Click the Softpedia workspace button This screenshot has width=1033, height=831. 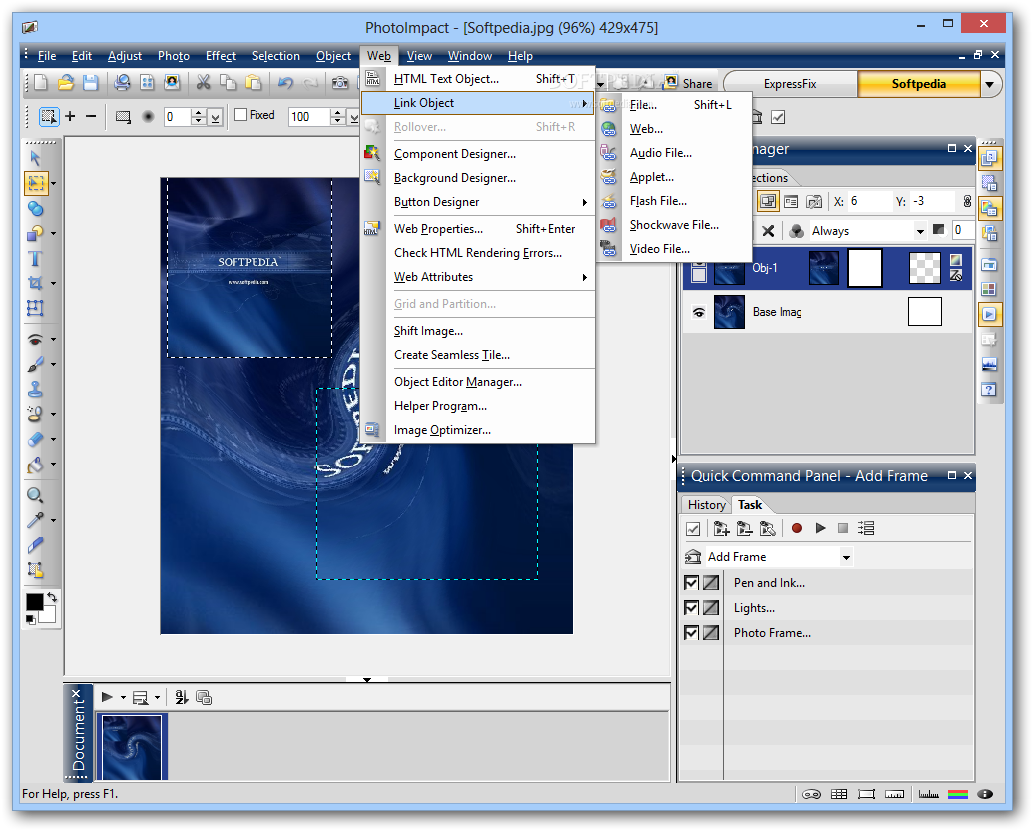click(x=918, y=84)
